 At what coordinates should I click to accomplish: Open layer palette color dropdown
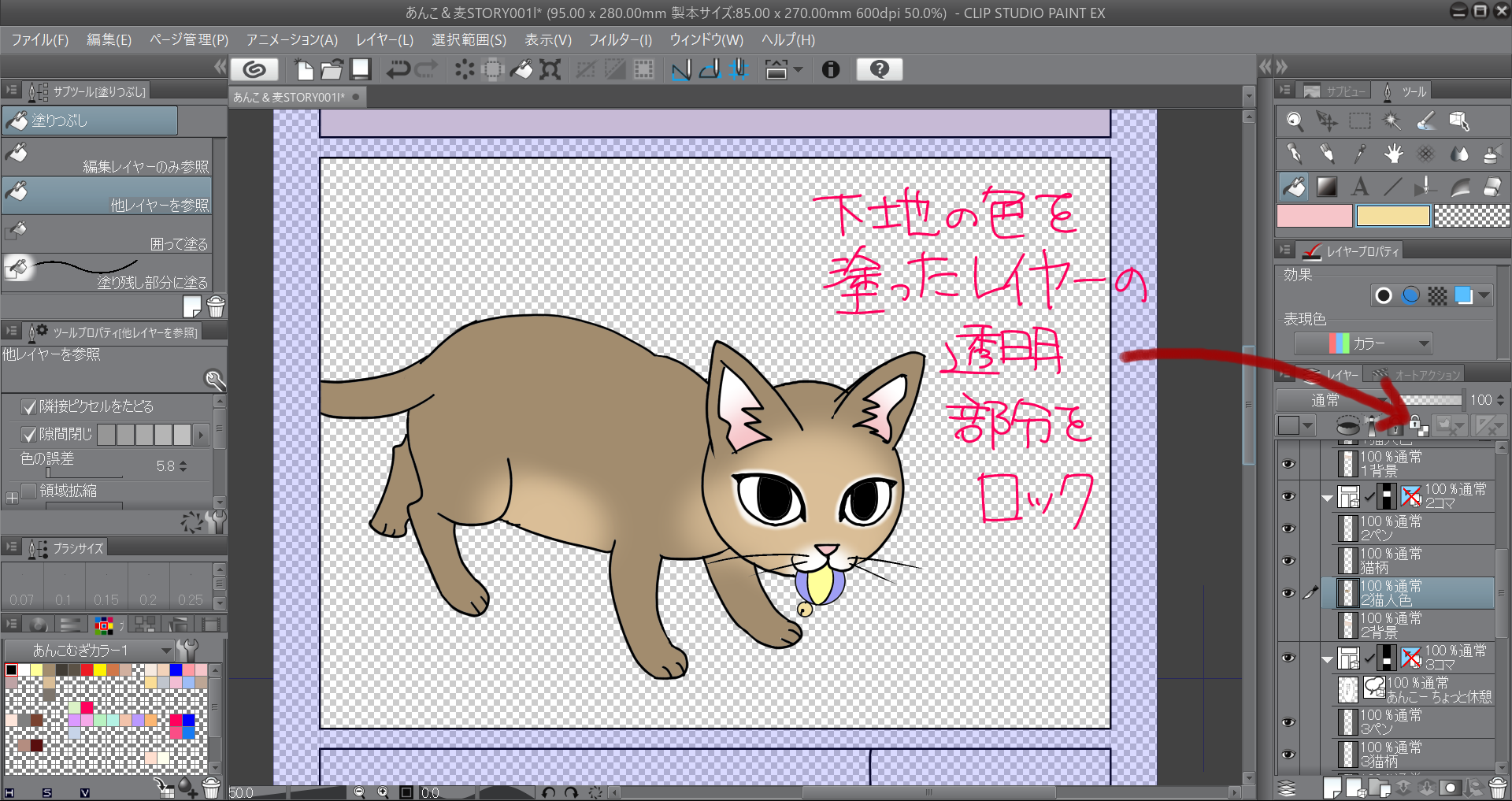1296,426
